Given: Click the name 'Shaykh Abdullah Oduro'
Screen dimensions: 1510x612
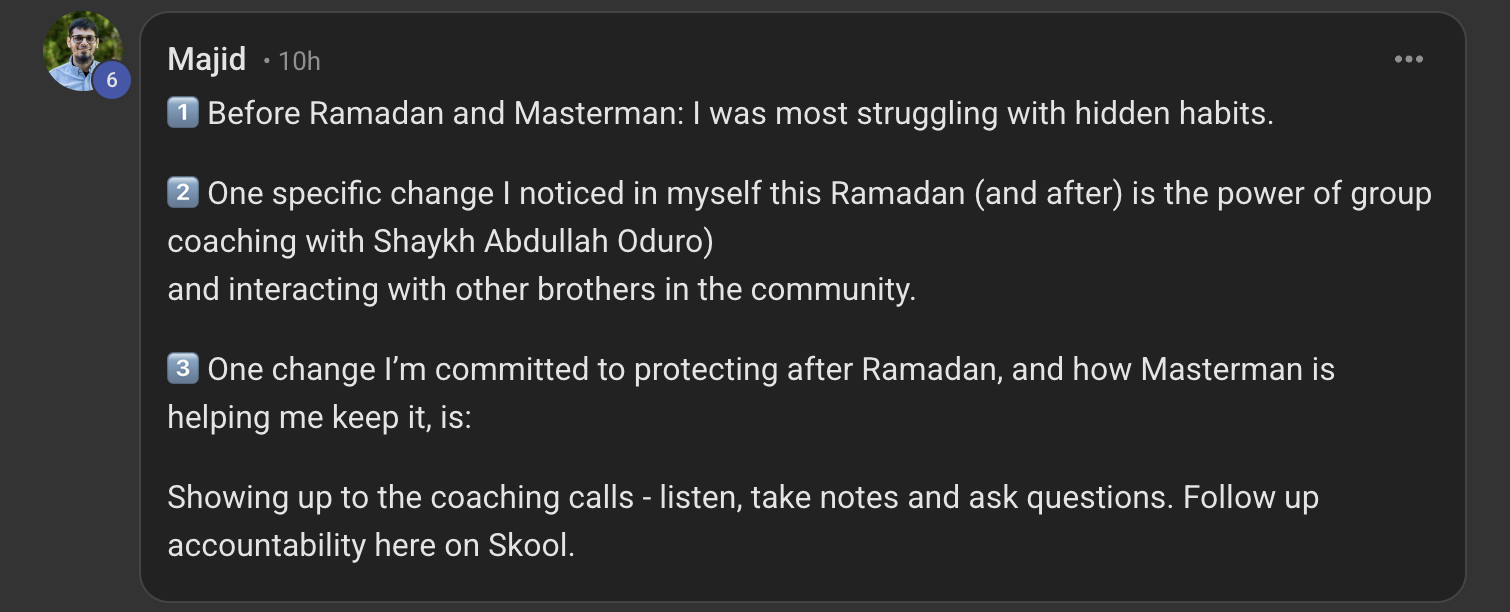Looking at the screenshot, I should [542, 241].
